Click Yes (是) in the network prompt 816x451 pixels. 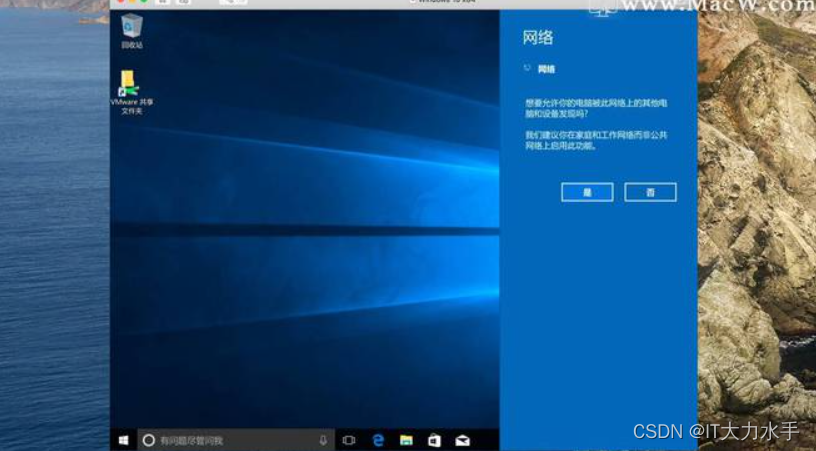click(587, 192)
